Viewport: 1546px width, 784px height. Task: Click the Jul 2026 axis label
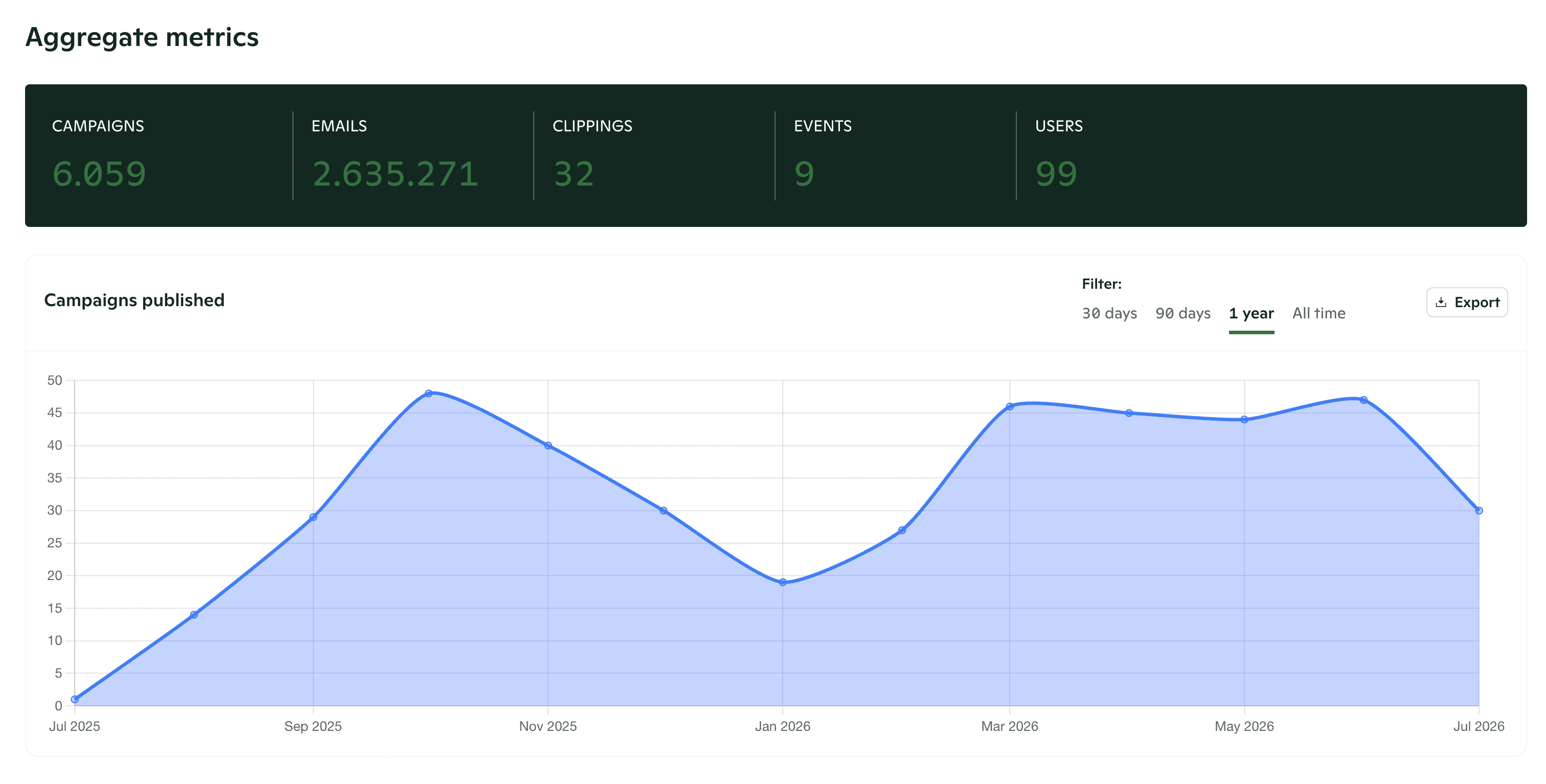1479,726
